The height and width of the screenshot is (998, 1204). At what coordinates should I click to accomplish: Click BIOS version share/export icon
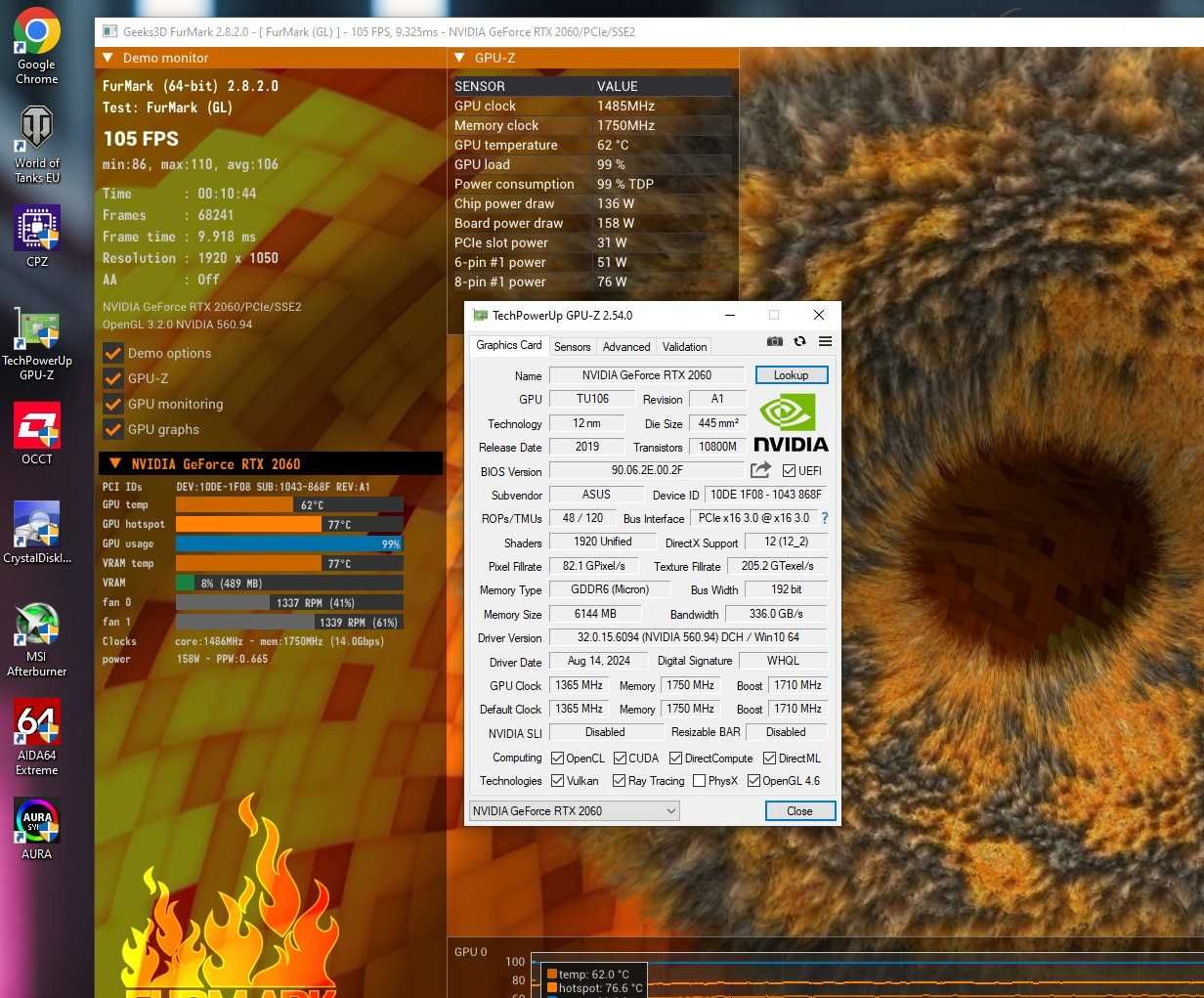tap(760, 471)
